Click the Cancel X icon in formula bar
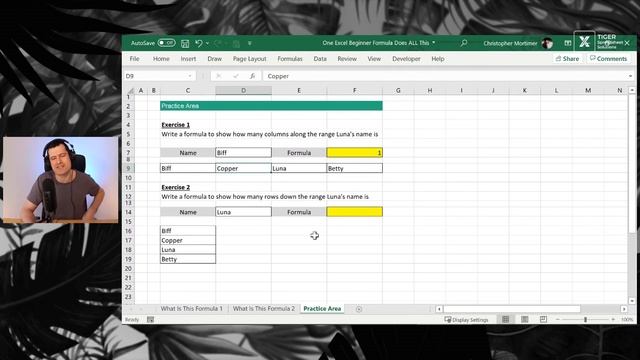 (218, 76)
